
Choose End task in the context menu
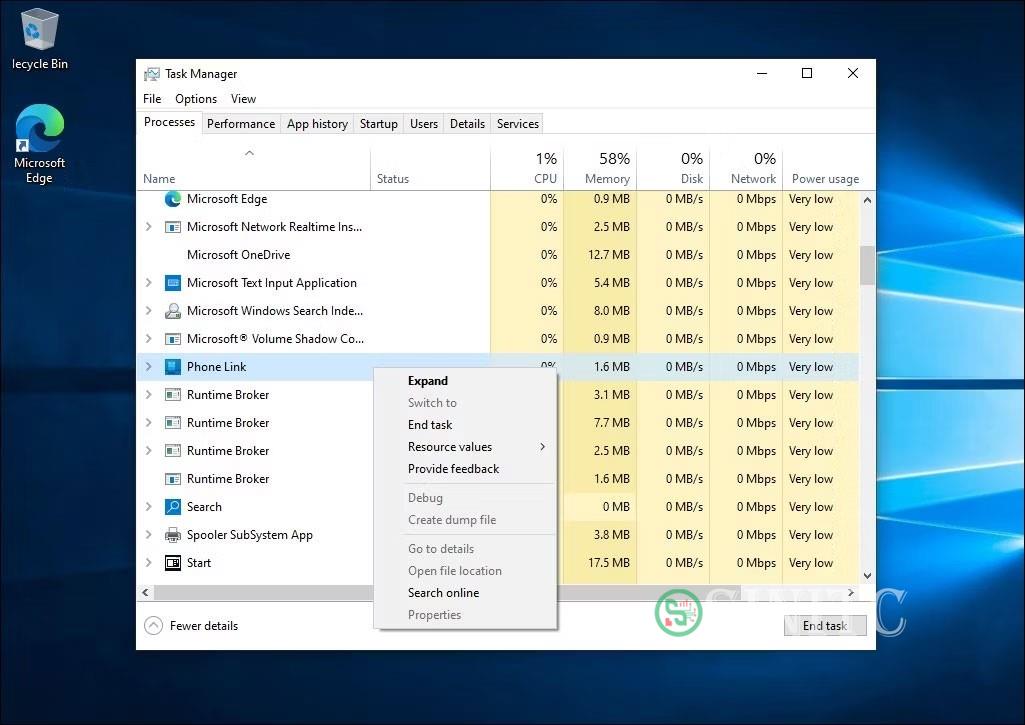(x=465, y=425)
